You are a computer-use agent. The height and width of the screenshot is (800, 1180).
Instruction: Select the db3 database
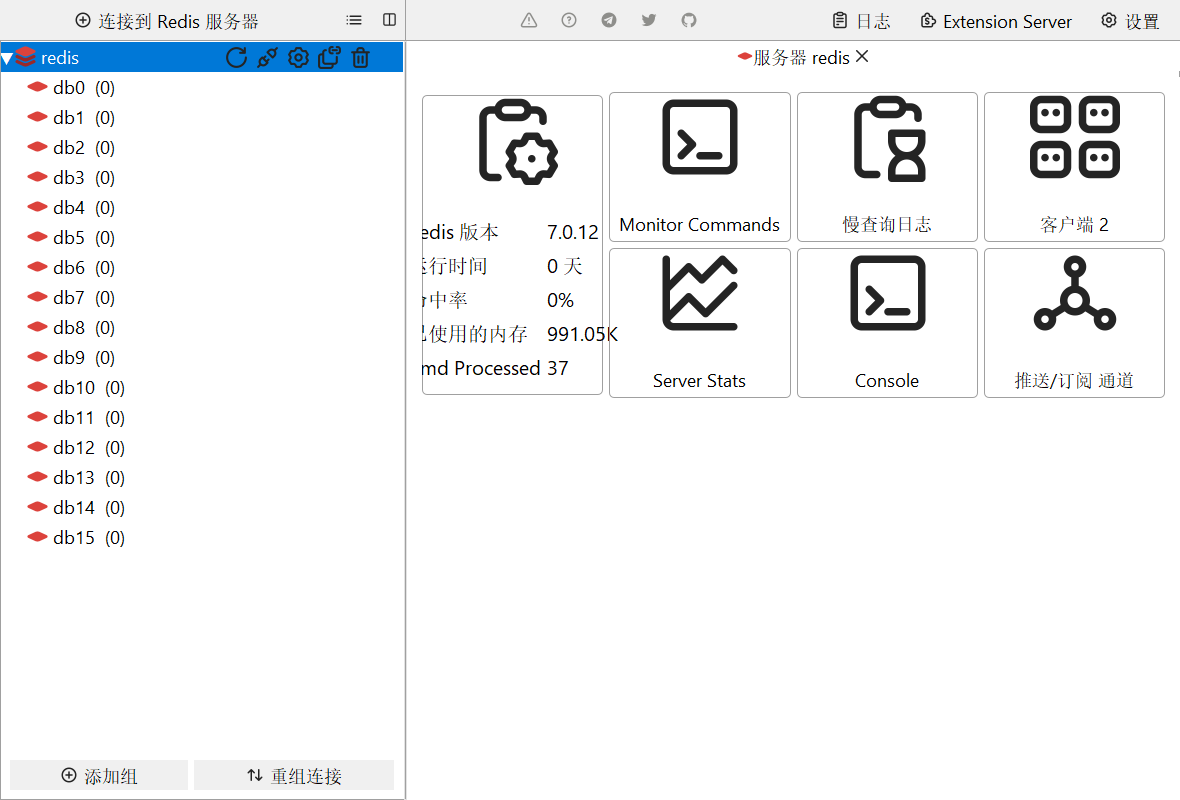68,177
